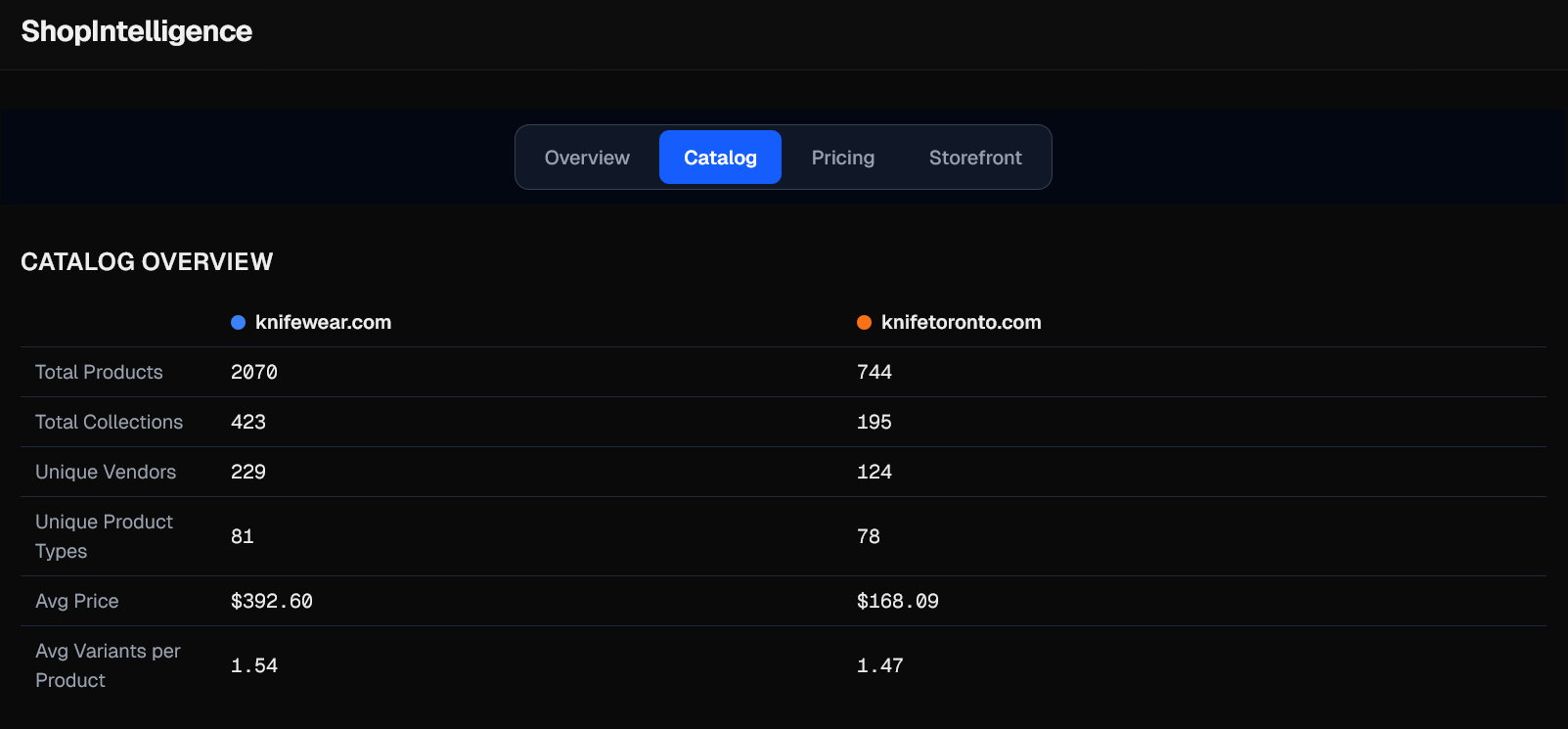Viewport: 1568px width, 729px height.
Task: Click the blue dot beside knifewear.com
Action: [238, 323]
